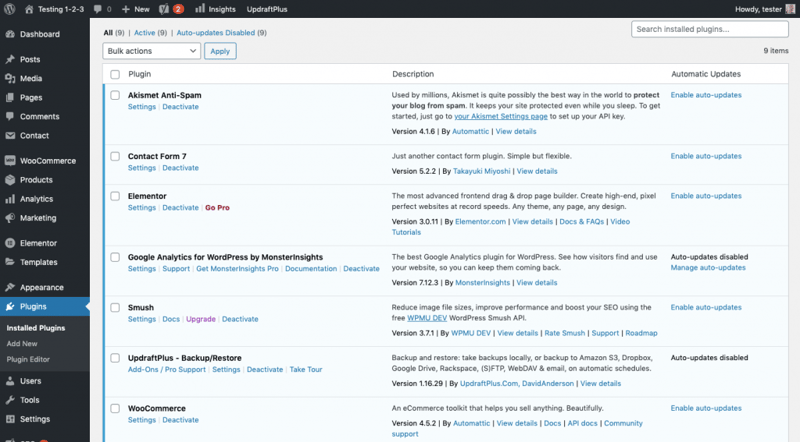800x442 pixels.
Task: Click the Smush Upgrade link
Action: (201, 319)
